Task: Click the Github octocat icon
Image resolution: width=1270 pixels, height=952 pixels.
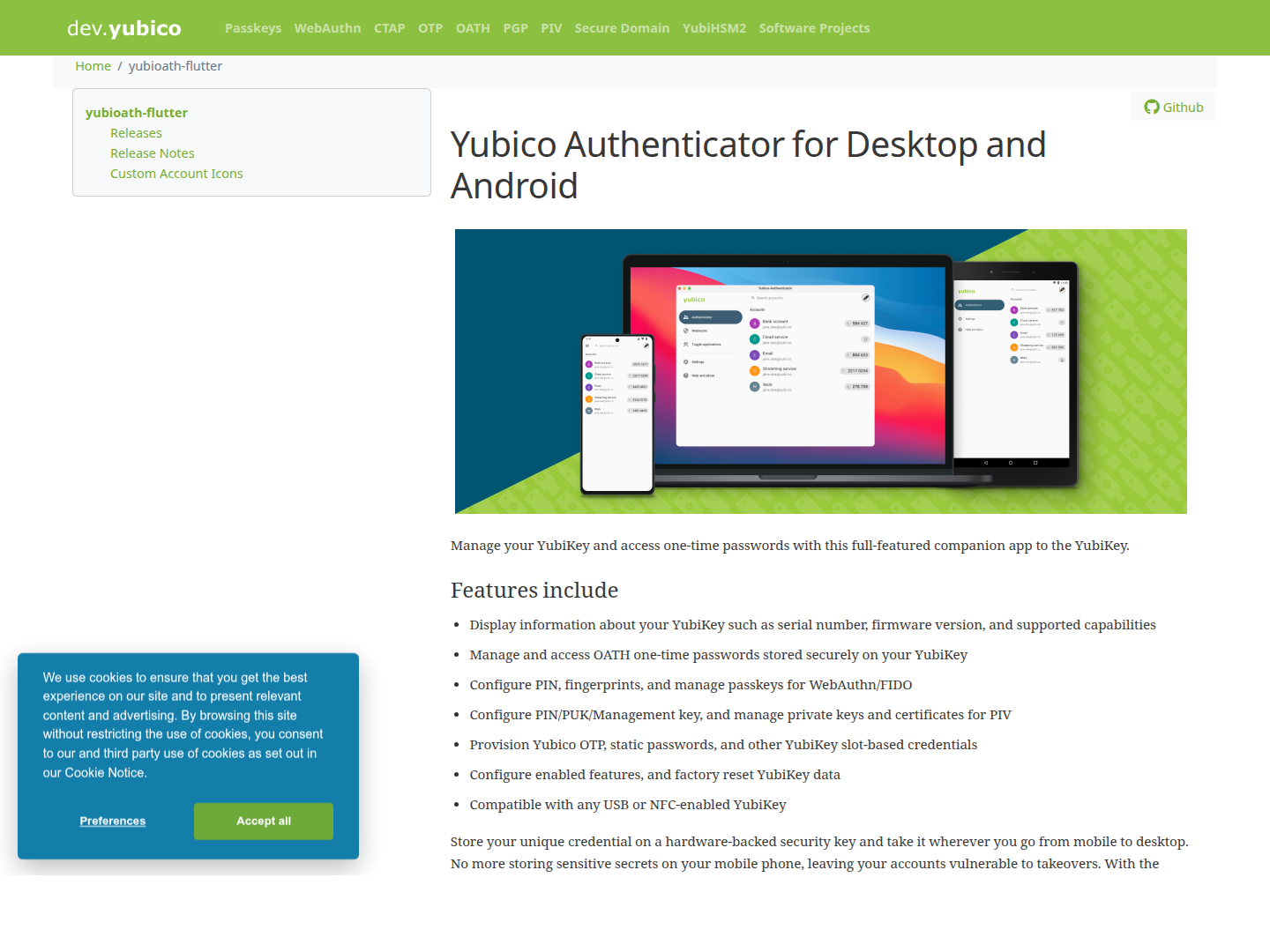Action: click(x=1152, y=107)
